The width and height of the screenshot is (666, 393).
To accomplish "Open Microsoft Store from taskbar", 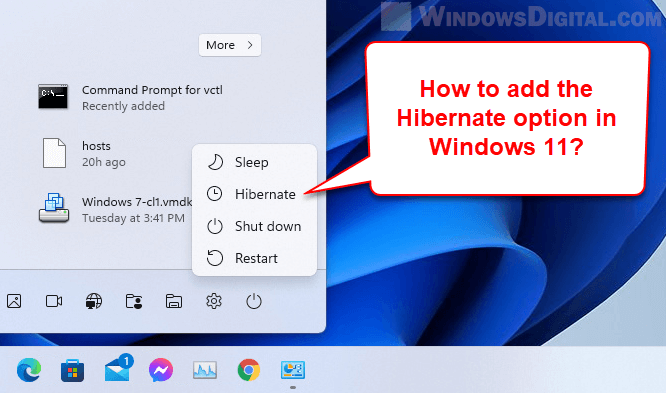I will [x=73, y=370].
